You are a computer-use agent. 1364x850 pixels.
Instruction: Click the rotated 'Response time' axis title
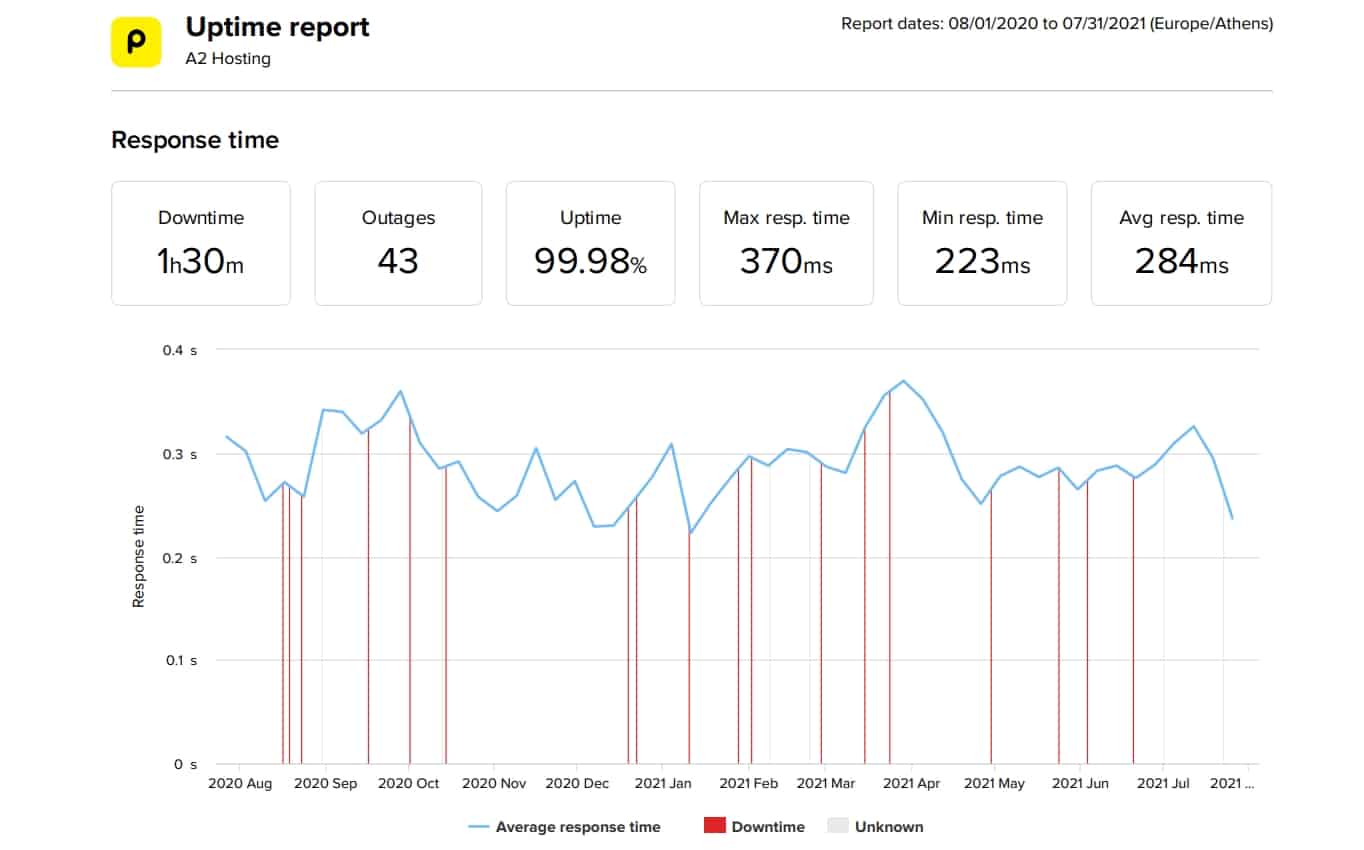click(139, 557)
